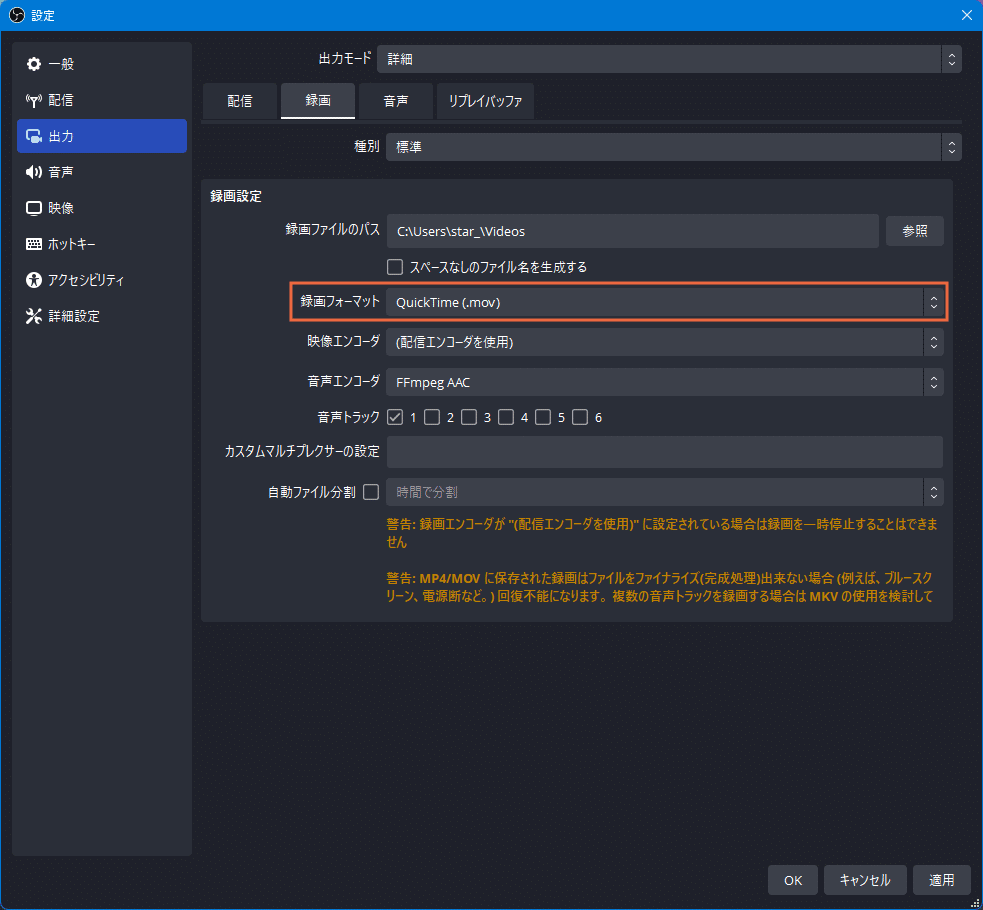This screenshot has width=983, height=910.
Task: Open the 詳細設定 settings category
Action: (102, 316)
